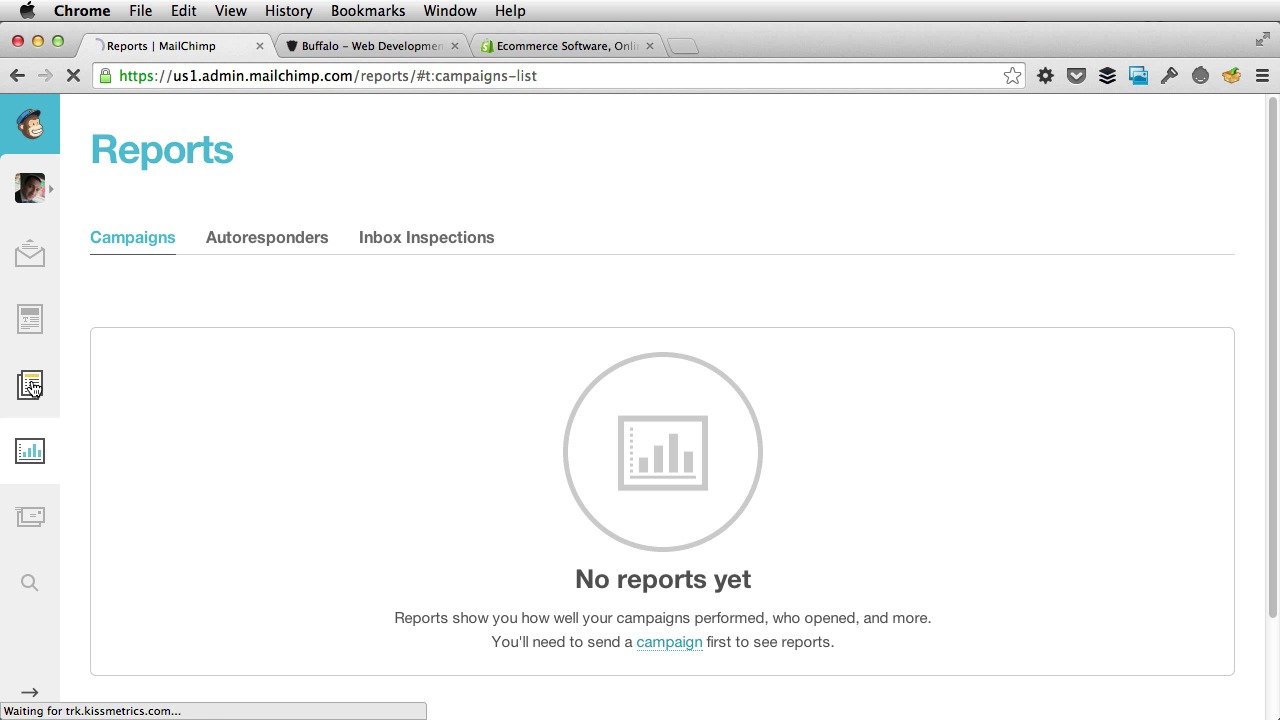The height and width of the screenshot is (720, 1280).
Task: Switch to the Campaigns reports tab
Action: pyautogui.click(x=132, y=237)
